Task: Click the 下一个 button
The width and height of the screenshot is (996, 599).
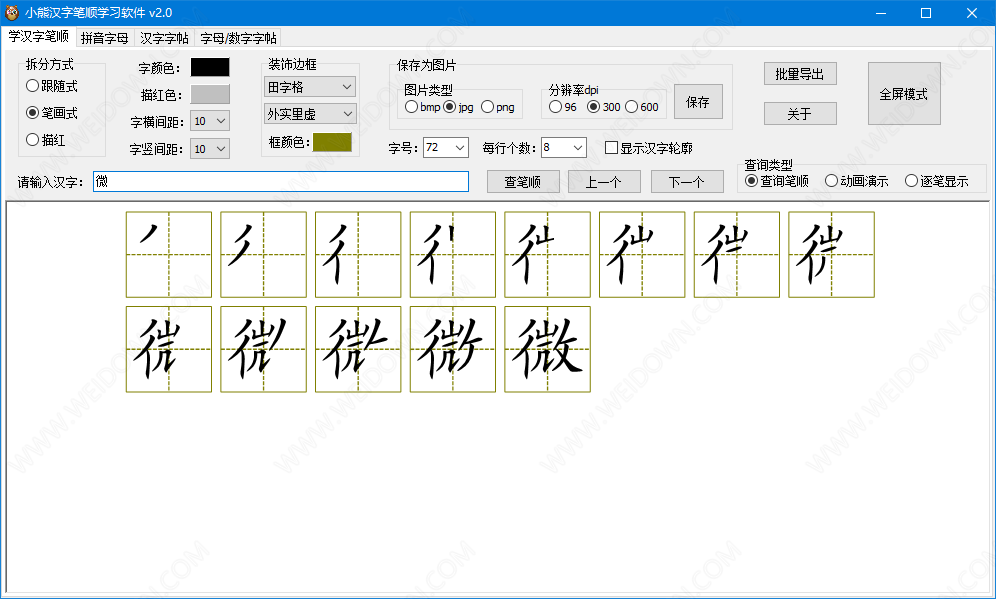Action: (x=687, y=182)
